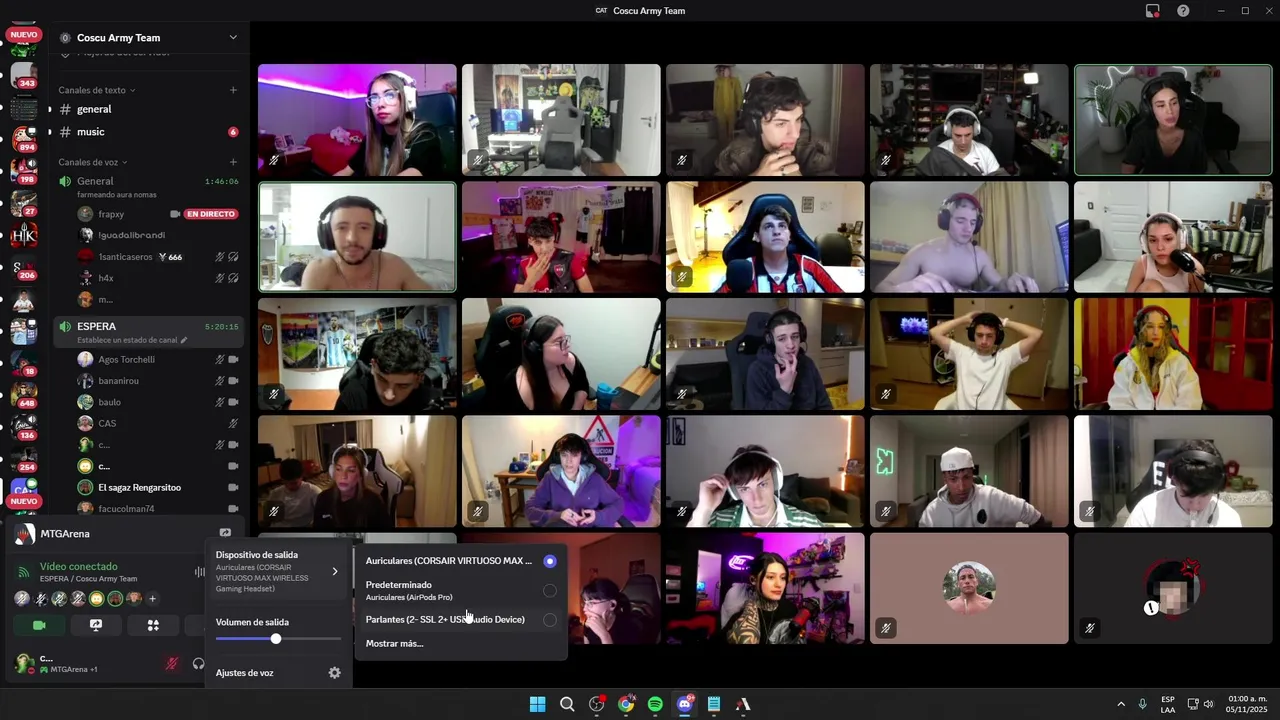Click system tray microphone icon
This screenshot has width=1280, height=720.
[x=1142, y=704]
